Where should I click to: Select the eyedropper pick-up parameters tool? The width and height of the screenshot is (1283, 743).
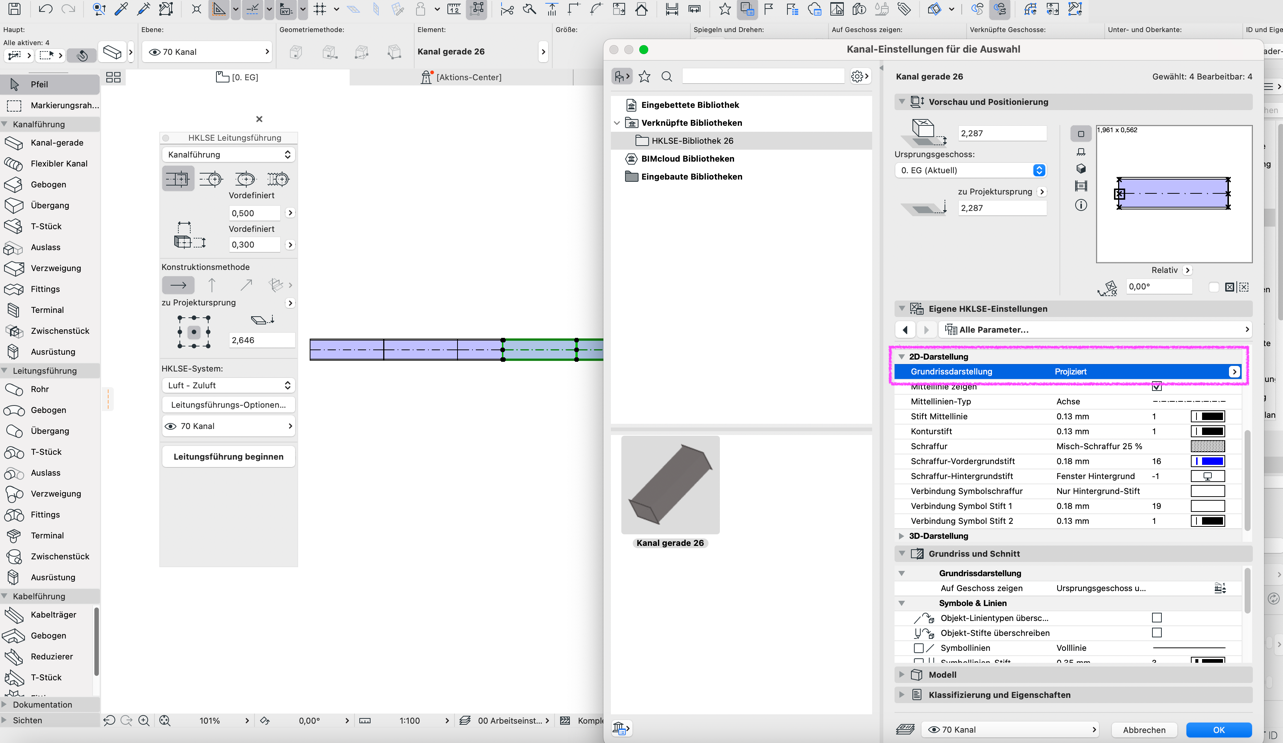coord(121,9)
